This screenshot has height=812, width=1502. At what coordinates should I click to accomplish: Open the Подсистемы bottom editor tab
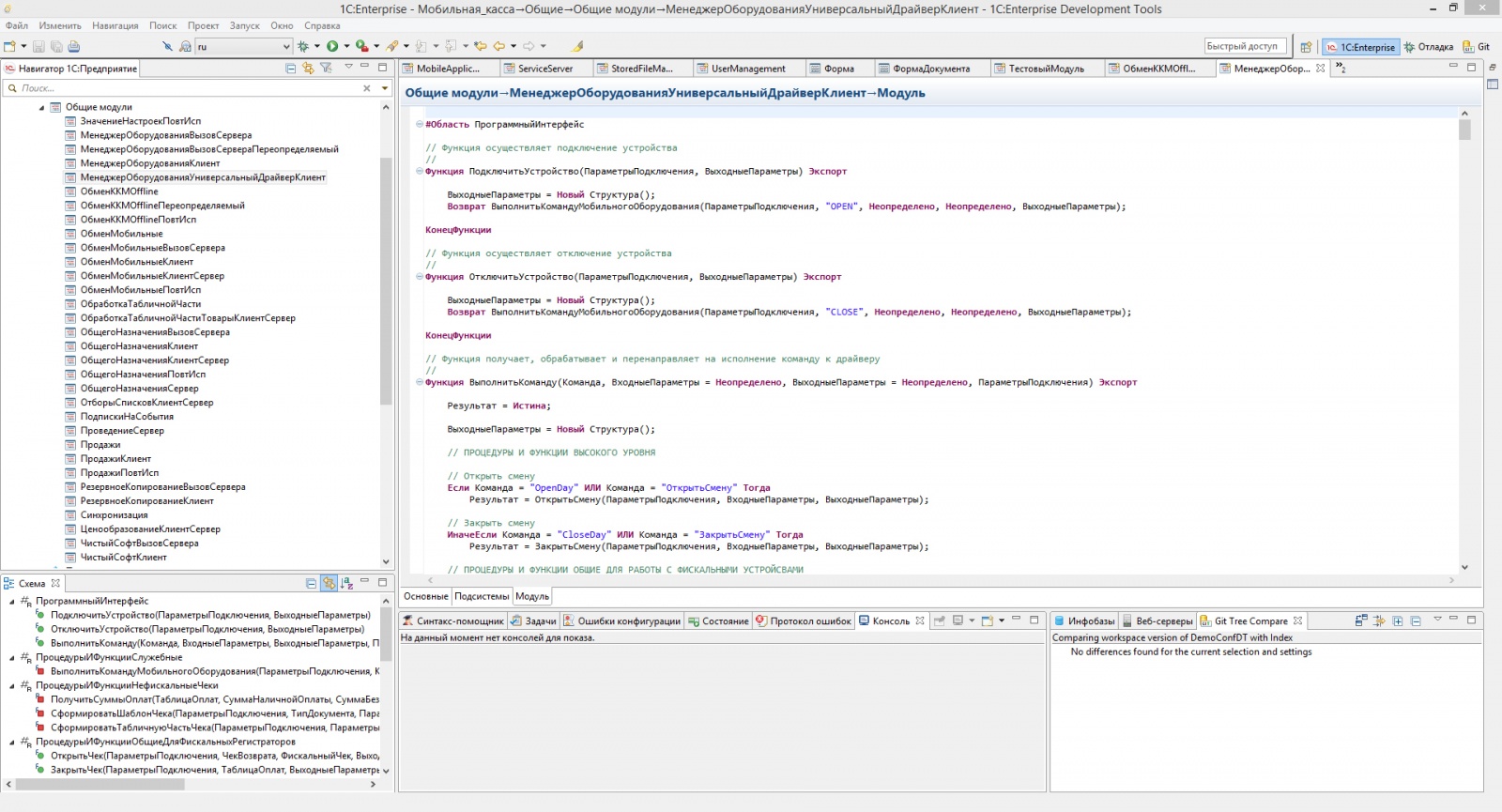point(482,596)
